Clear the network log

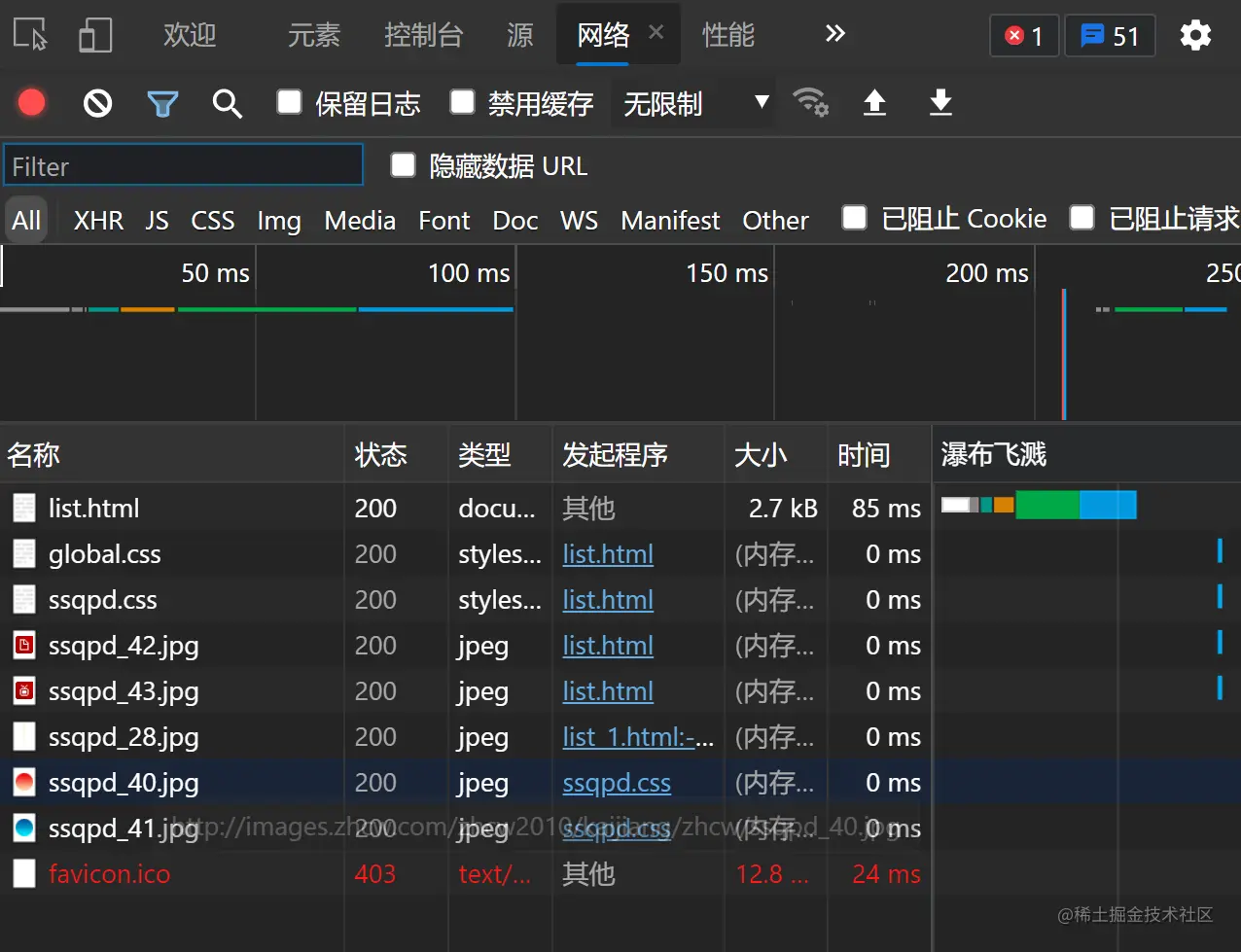click(x=97, y=102)
